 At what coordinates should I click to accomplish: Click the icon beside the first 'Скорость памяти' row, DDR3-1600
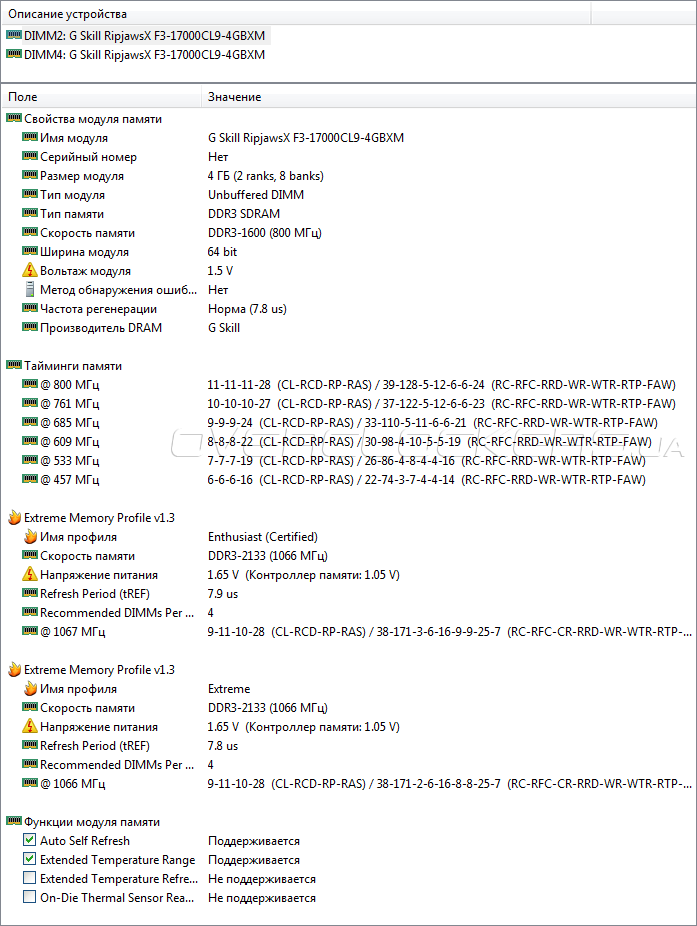pyautogui.click(x=30, y=232)
